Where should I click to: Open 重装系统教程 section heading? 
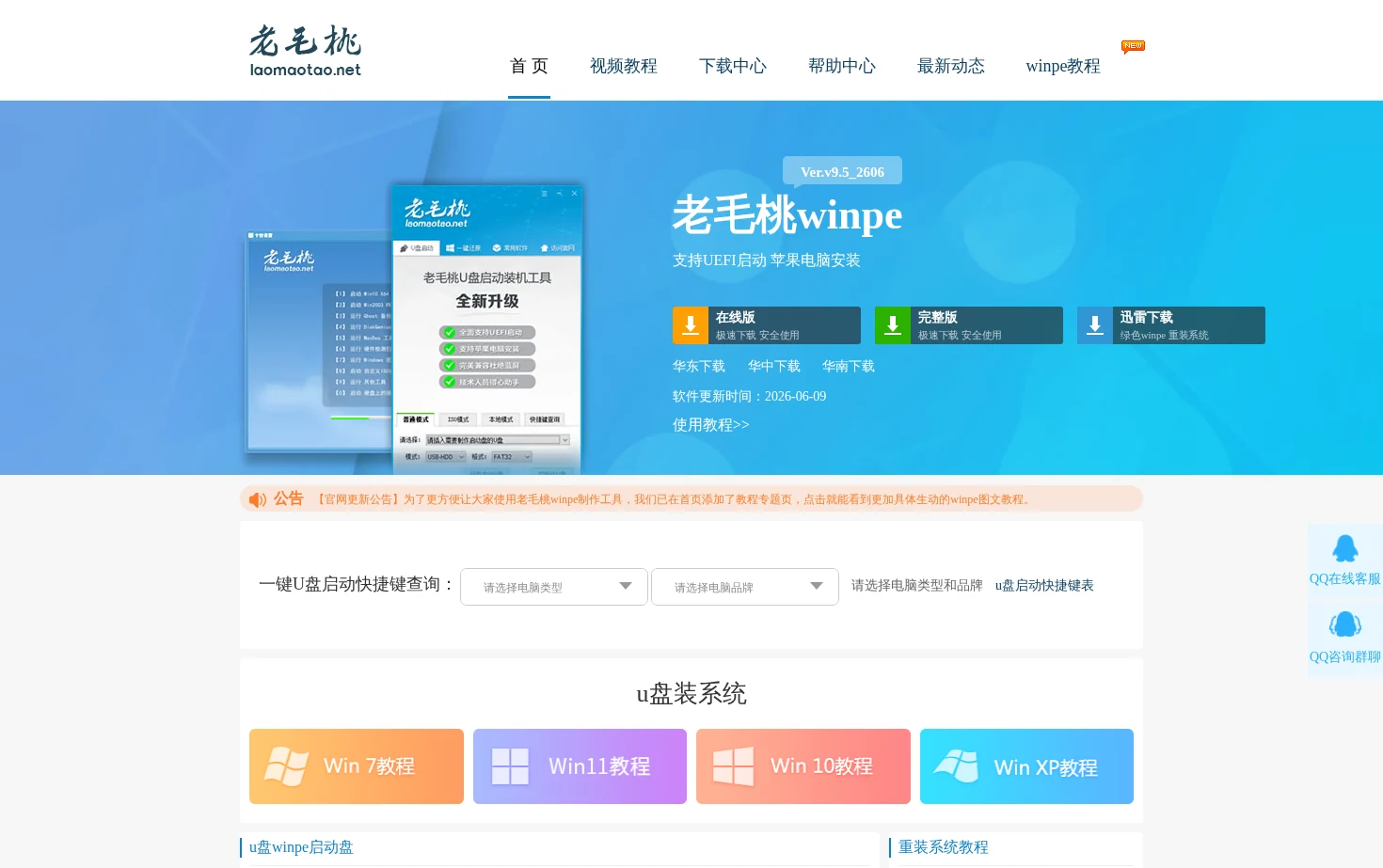pyautogui.click(x=944, y=847)
